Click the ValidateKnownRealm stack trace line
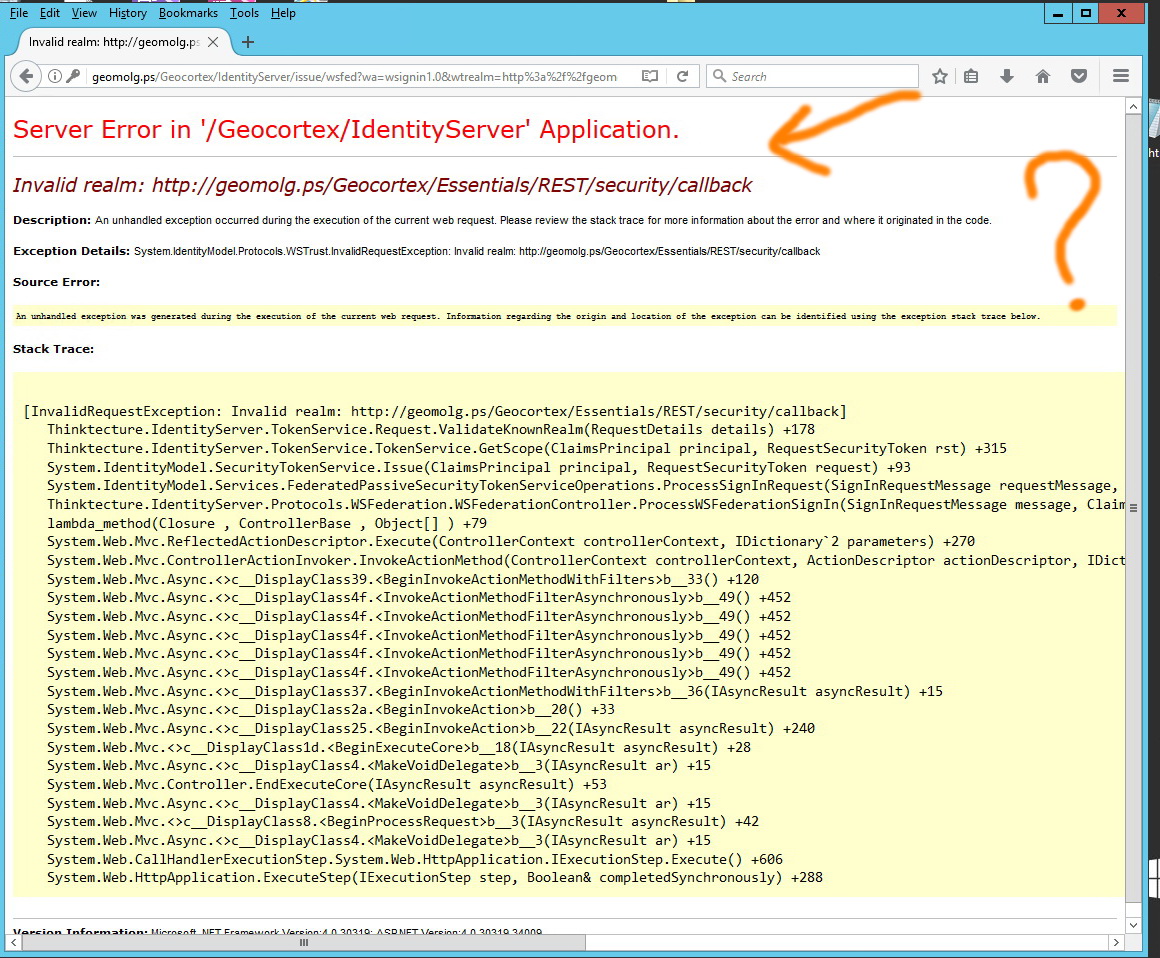Image resolution: width=1160 pixels, height=958 pixels. pos(431,430)
